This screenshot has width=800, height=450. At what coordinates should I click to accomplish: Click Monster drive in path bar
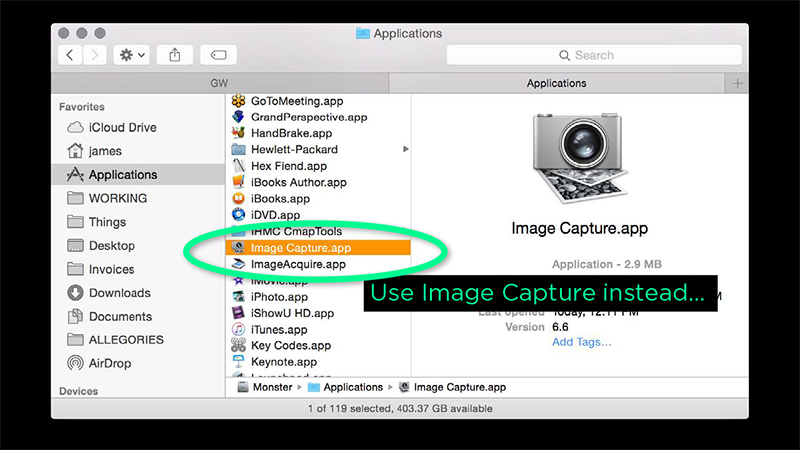coord(265,387)
